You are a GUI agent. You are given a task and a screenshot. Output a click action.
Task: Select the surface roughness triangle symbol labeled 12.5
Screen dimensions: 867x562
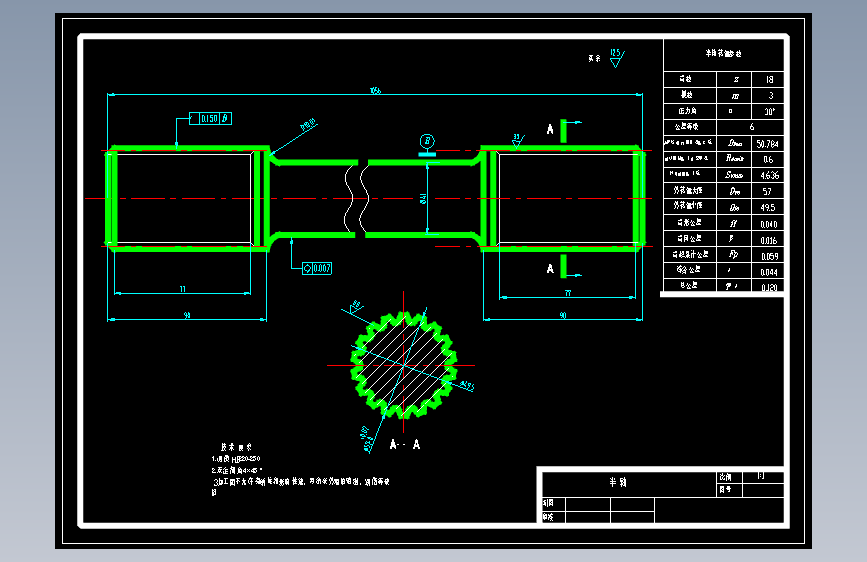pyautogui.click(x=617, y=58)
